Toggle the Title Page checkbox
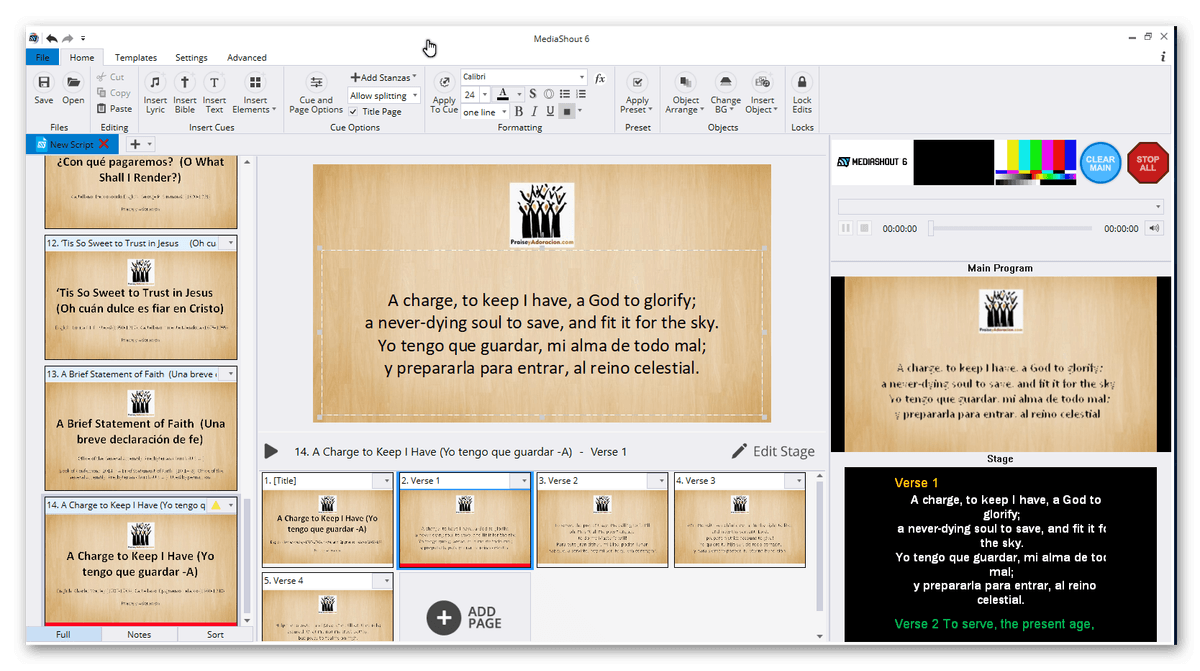Screen dimensions: 1200x671 click(x=354, y=112)
